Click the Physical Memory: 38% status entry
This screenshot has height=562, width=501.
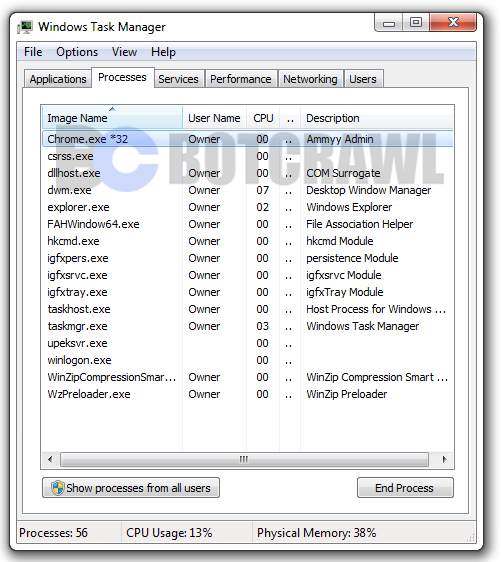316,533
